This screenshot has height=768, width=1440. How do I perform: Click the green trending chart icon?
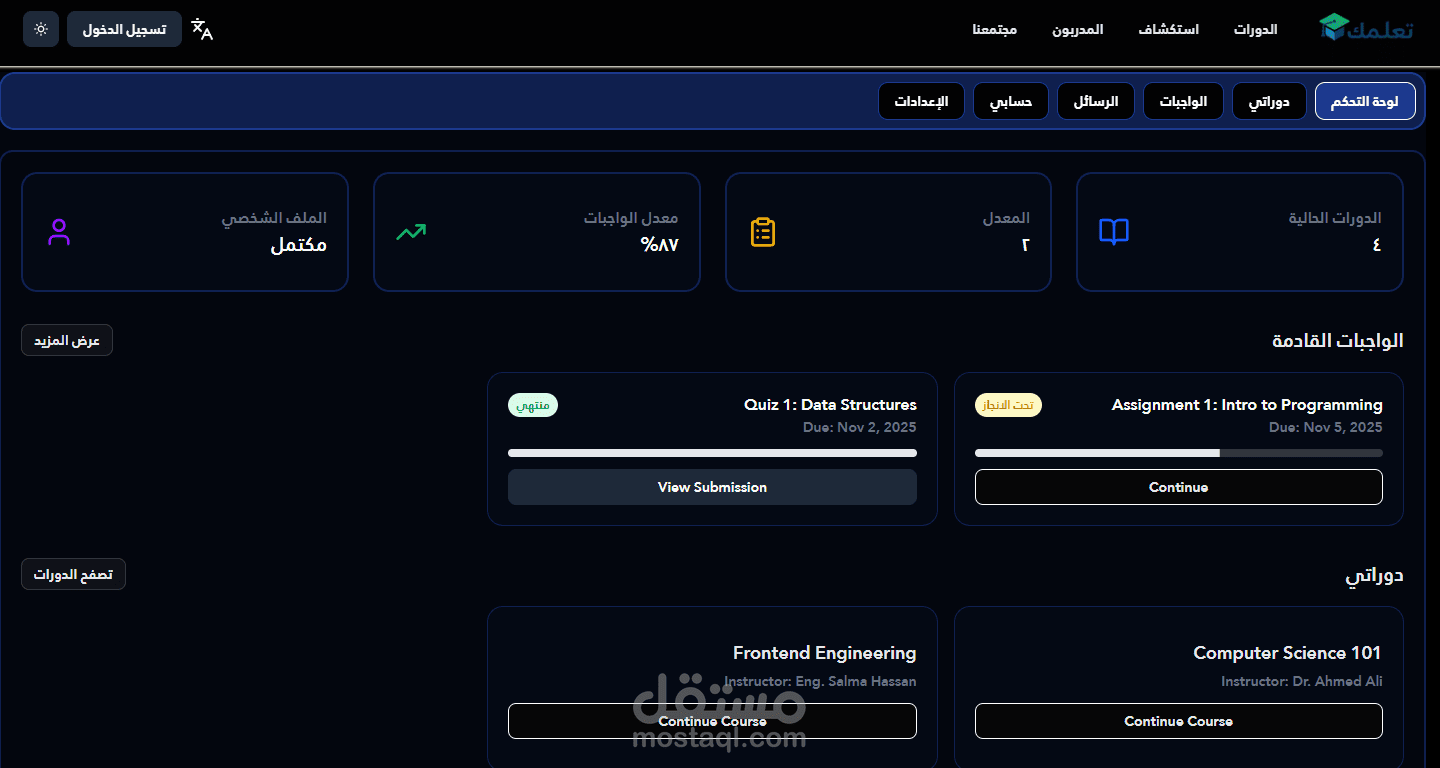(x=410, y=232)
